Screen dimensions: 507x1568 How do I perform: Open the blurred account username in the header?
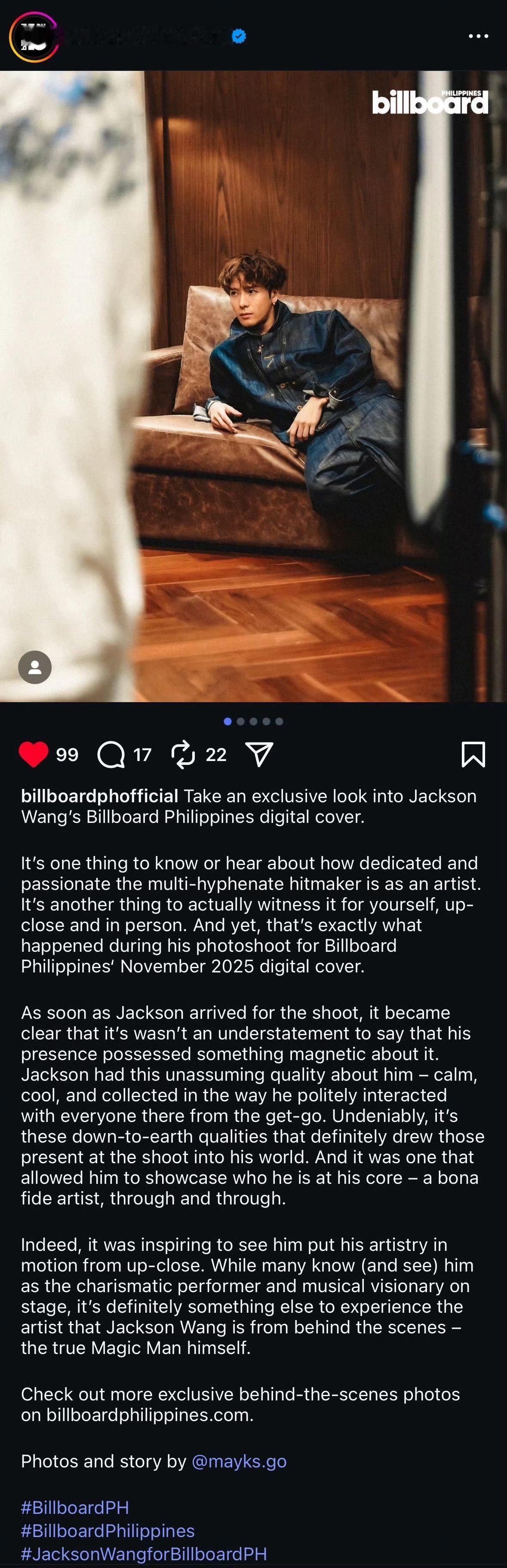(x=146, y=37)
